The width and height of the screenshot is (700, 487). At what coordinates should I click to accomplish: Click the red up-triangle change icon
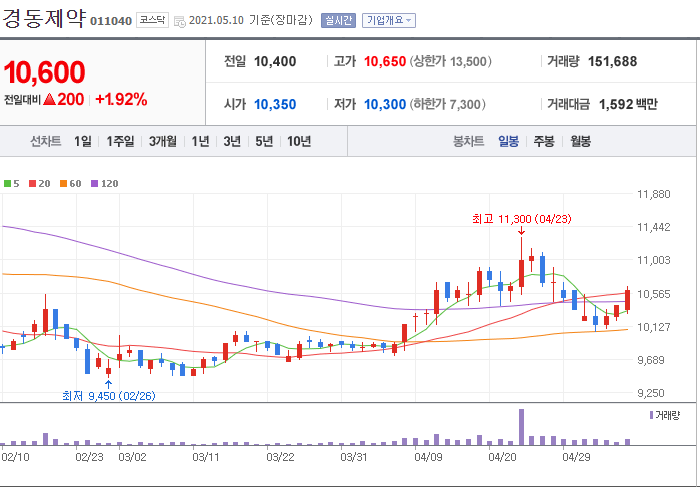(50, 99)
